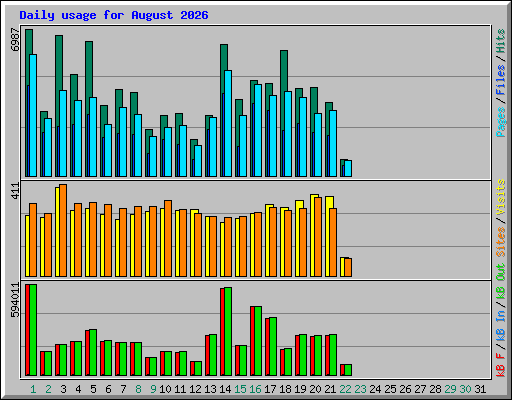Select day label 20 on the axis
Image resolution: width=512 pixels, height=400 pixels.
coord(315,389)
